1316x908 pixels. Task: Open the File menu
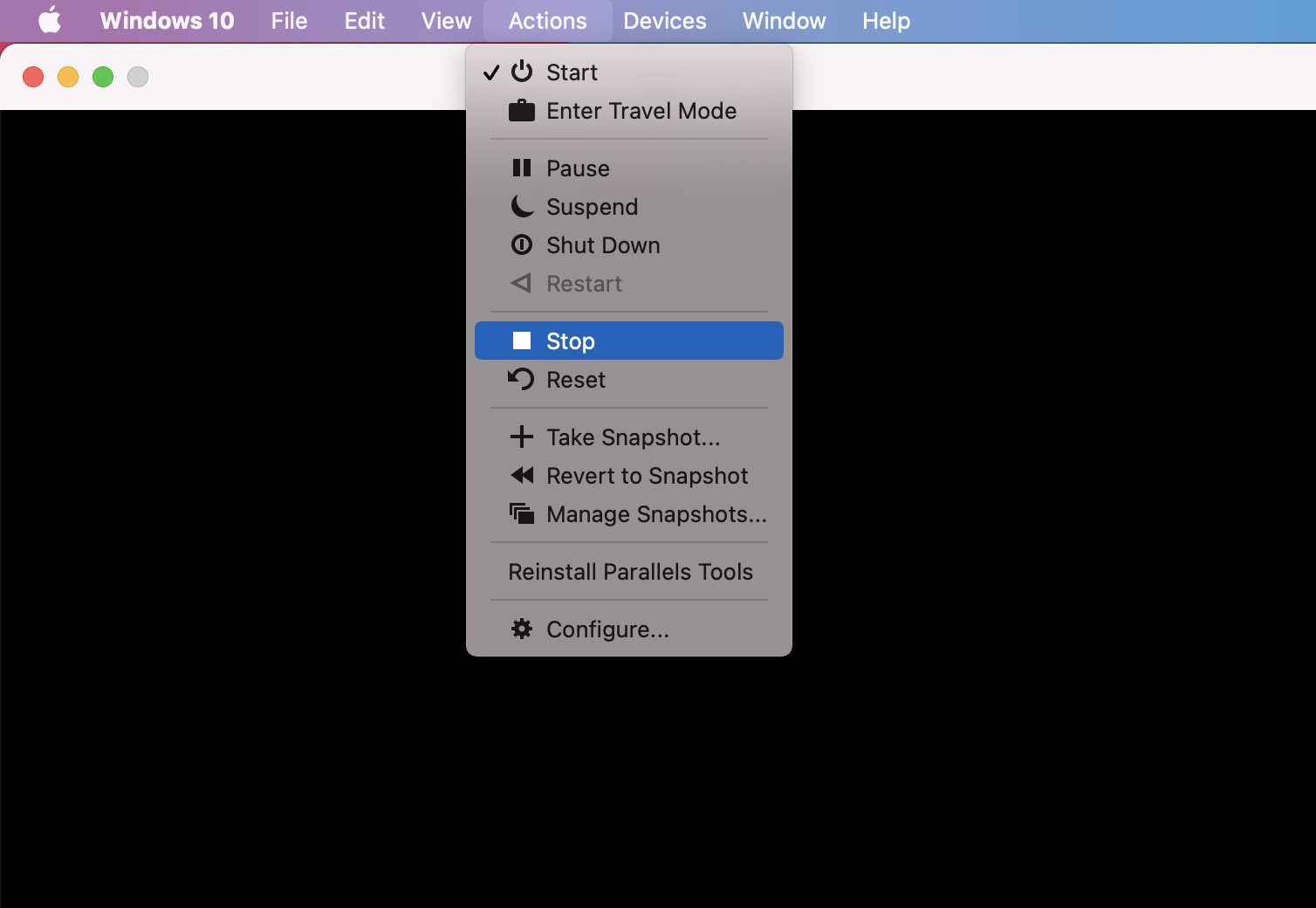click(x=289, y=20)
